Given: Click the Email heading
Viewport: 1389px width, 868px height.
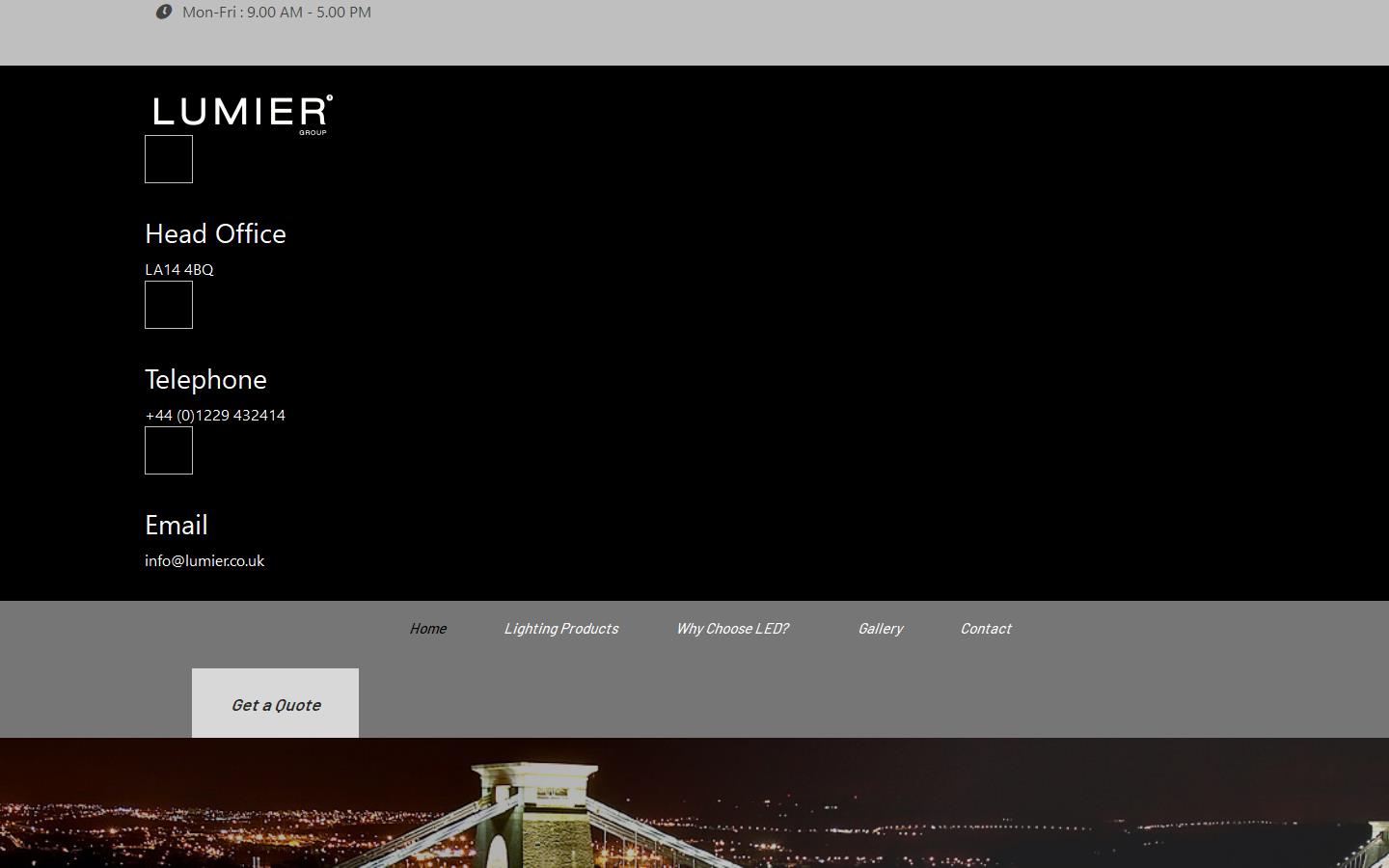Looking at the screenshot, I should pyautogui.click(x=177, y=525).
